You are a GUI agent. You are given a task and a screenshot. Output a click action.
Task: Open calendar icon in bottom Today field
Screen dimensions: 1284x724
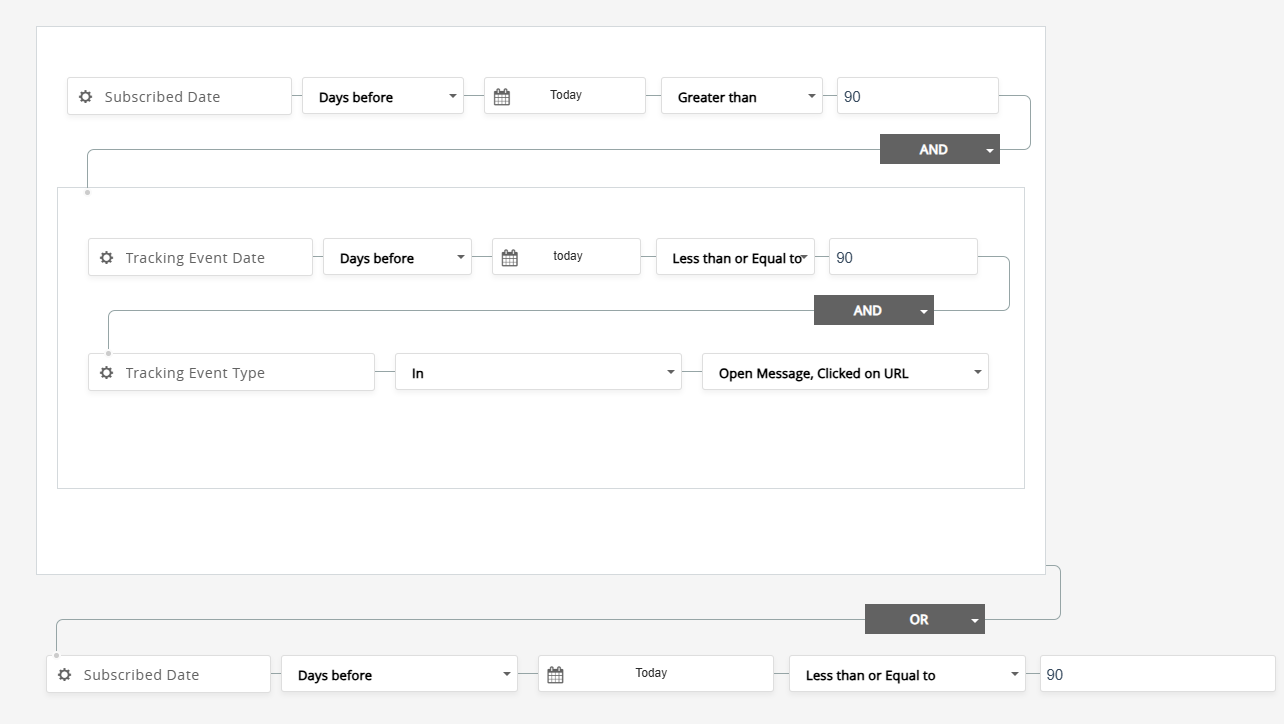click(555, 675)
